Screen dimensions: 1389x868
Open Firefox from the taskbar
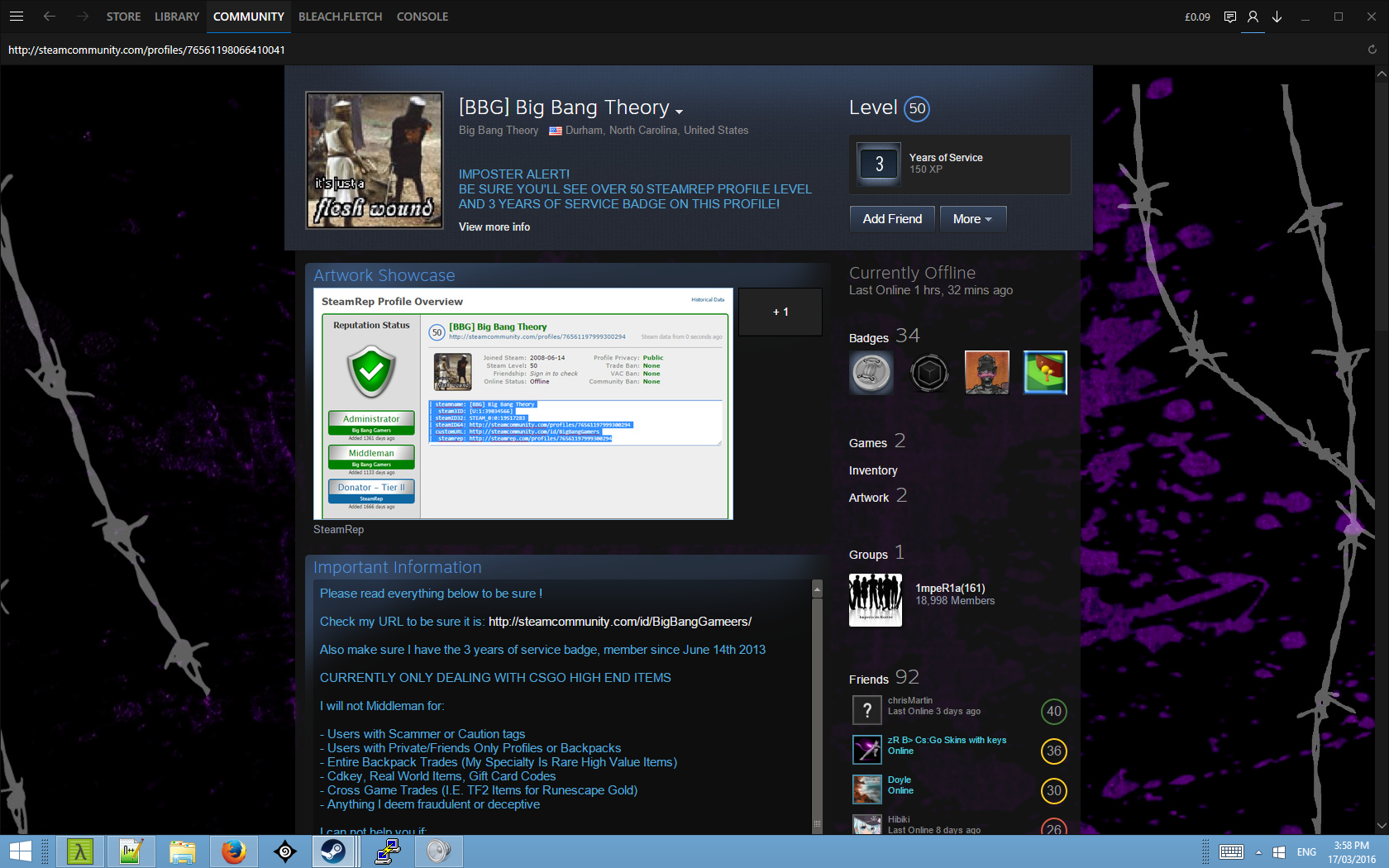pyautogui.click(x=234, y=851)
